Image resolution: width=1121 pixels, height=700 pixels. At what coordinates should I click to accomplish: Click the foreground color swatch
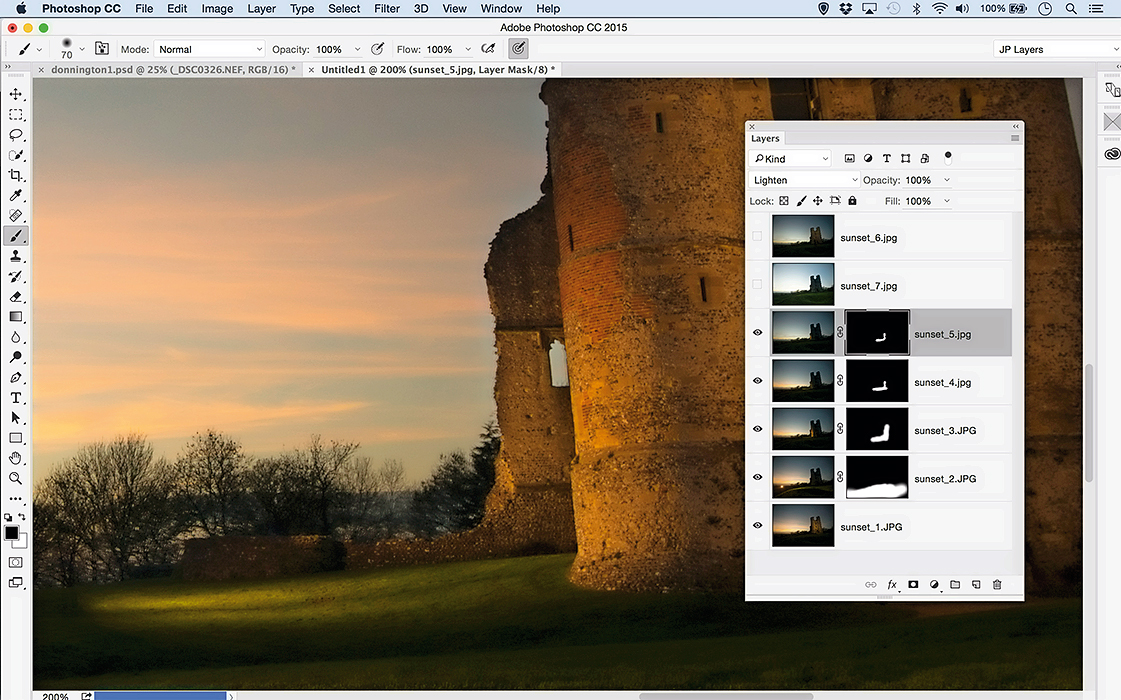tap(12, 533)
